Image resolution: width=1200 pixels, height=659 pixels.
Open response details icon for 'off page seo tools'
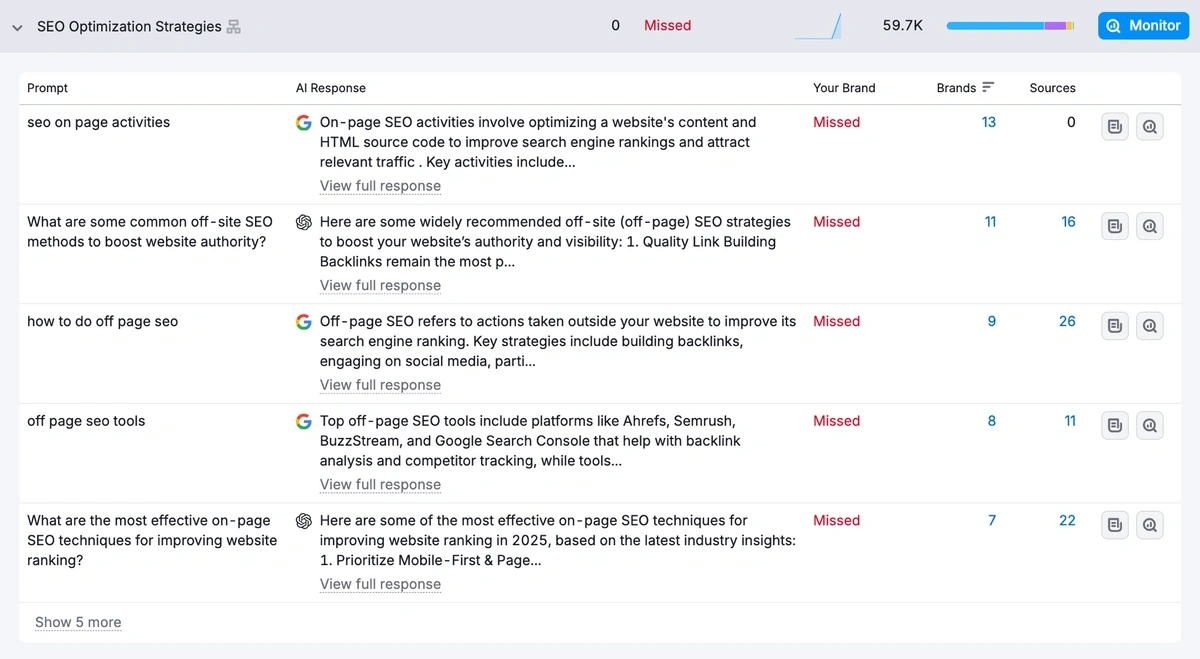point(1115,426)
